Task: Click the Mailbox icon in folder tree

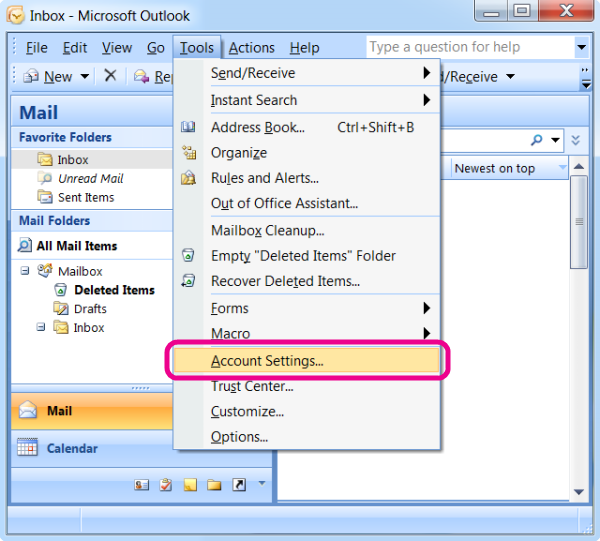Action: pyautogui.click(x=45, y=270)
